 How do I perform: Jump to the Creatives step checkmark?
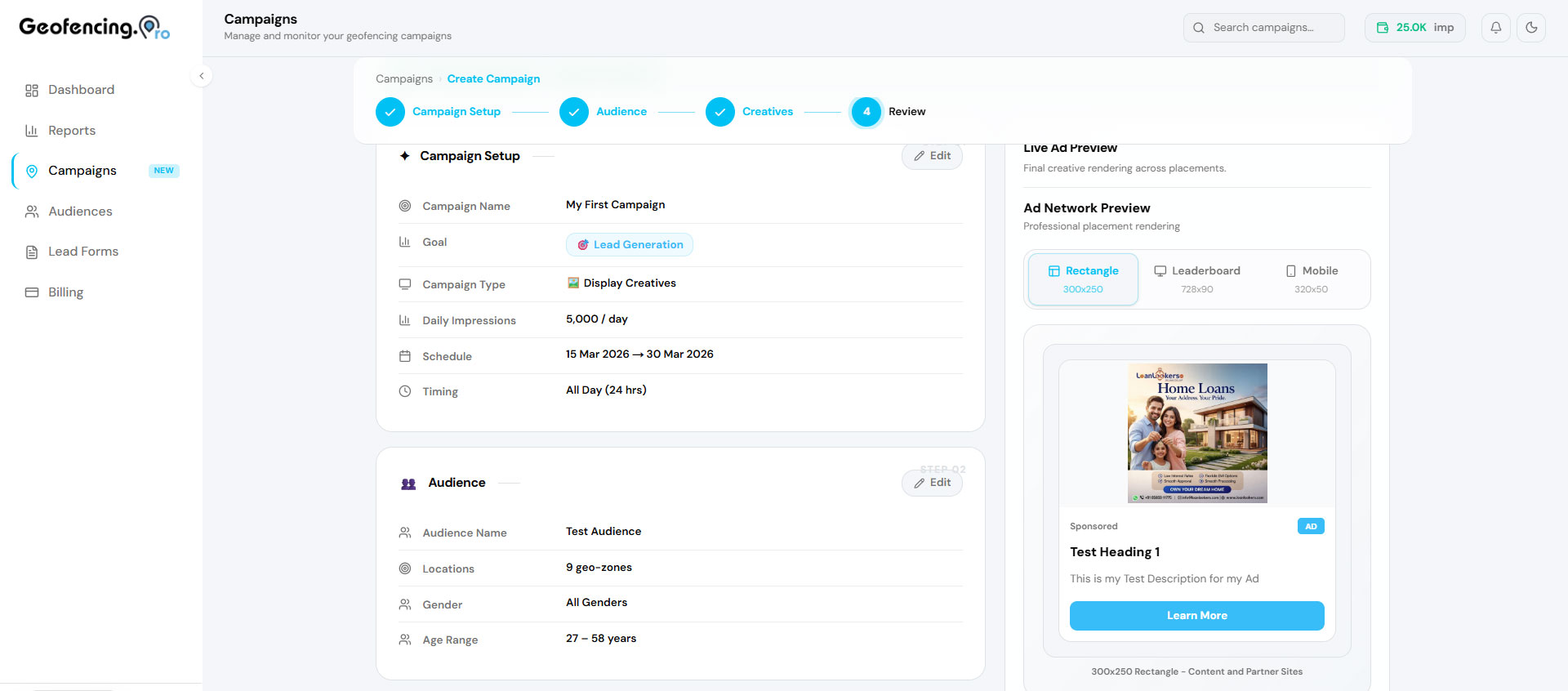click(x=719, y=112)
